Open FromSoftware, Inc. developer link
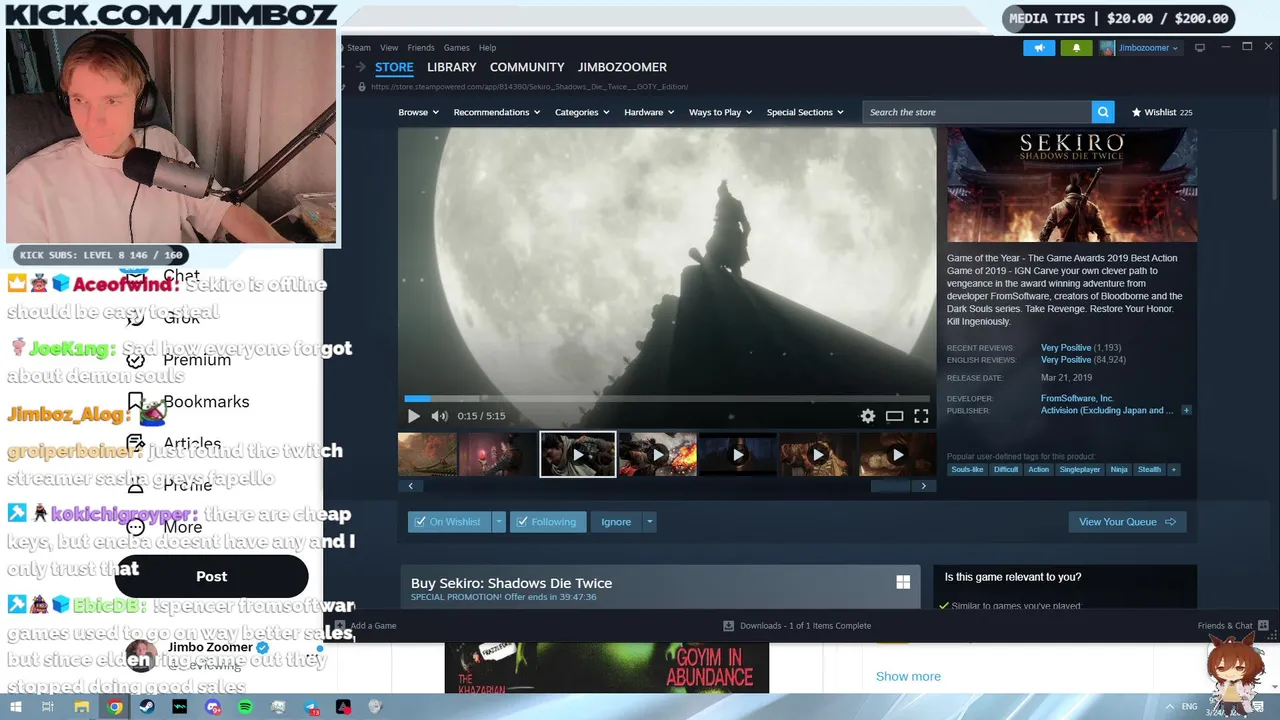The image size is (1280, 720). tap(1077, 398)
